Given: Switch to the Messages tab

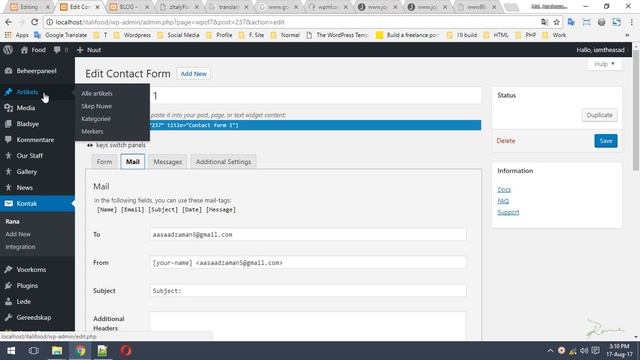Looking at the screenshot, I should click(x=168, y=162).
